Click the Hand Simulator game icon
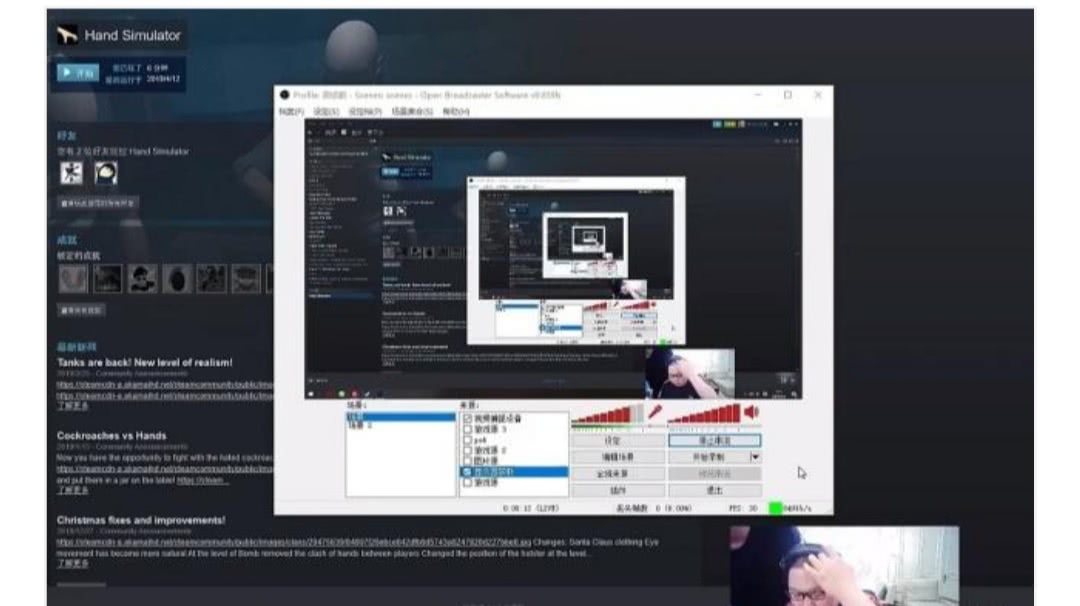The image size is (1080, 606). coord(68,34)
